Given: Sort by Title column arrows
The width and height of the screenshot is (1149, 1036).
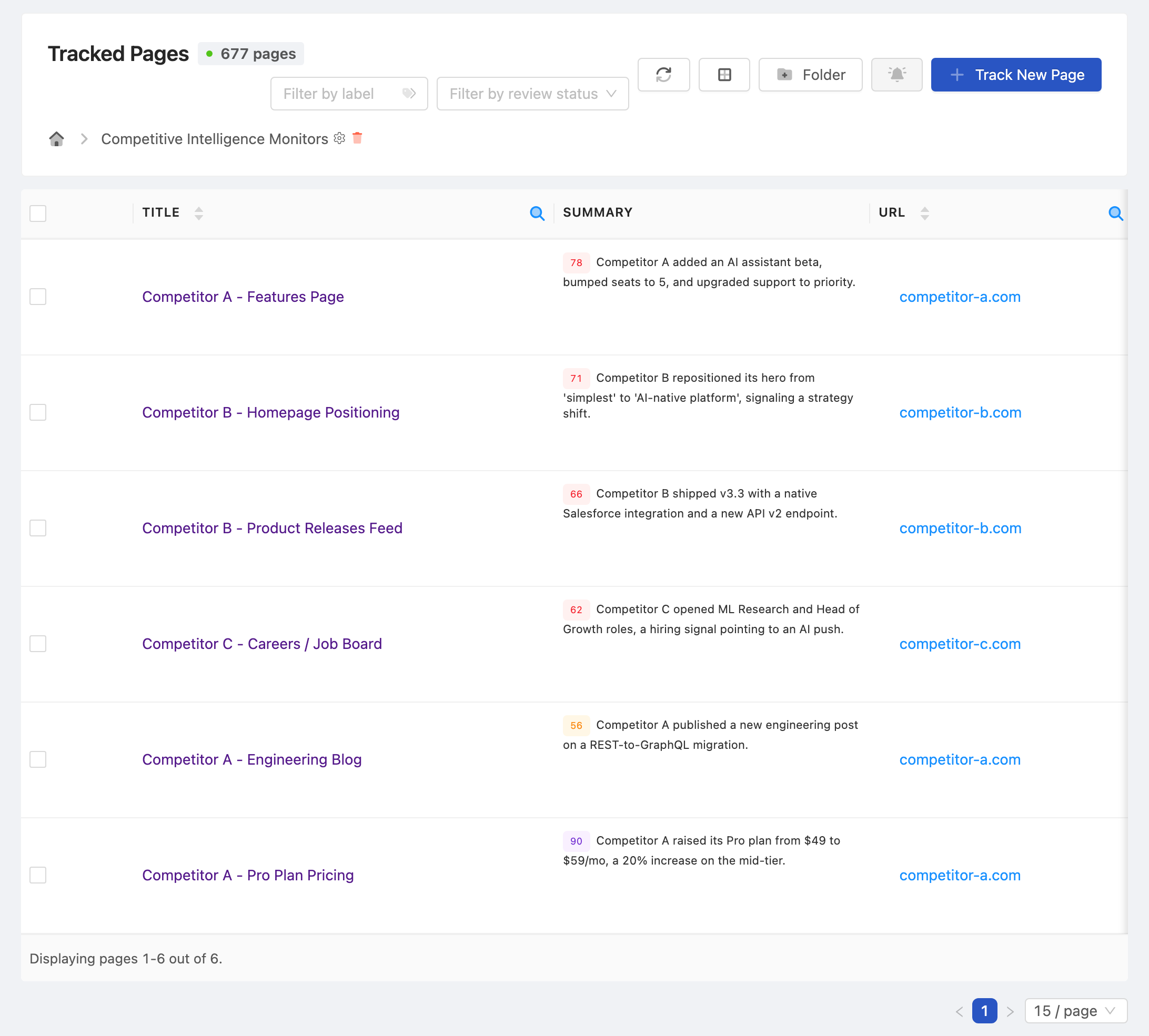Looking at the screenshot, I should [x=199, y=214].
